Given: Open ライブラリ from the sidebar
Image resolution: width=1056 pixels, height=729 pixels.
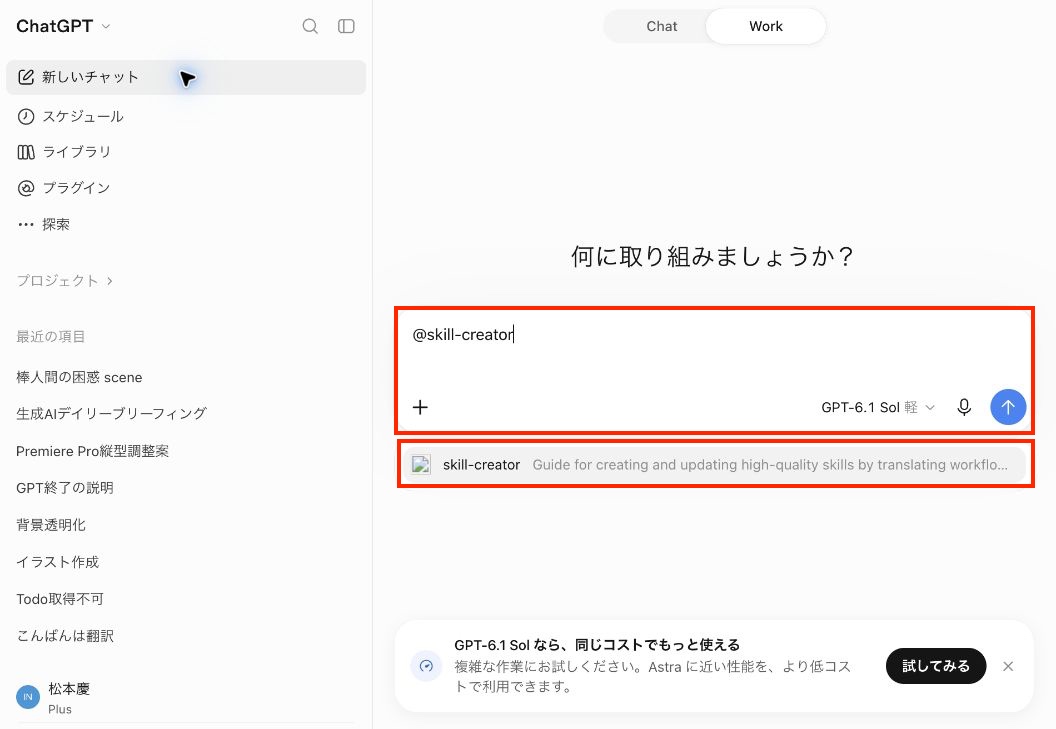Looking at the screenshot, I should (x=186, y=152).
